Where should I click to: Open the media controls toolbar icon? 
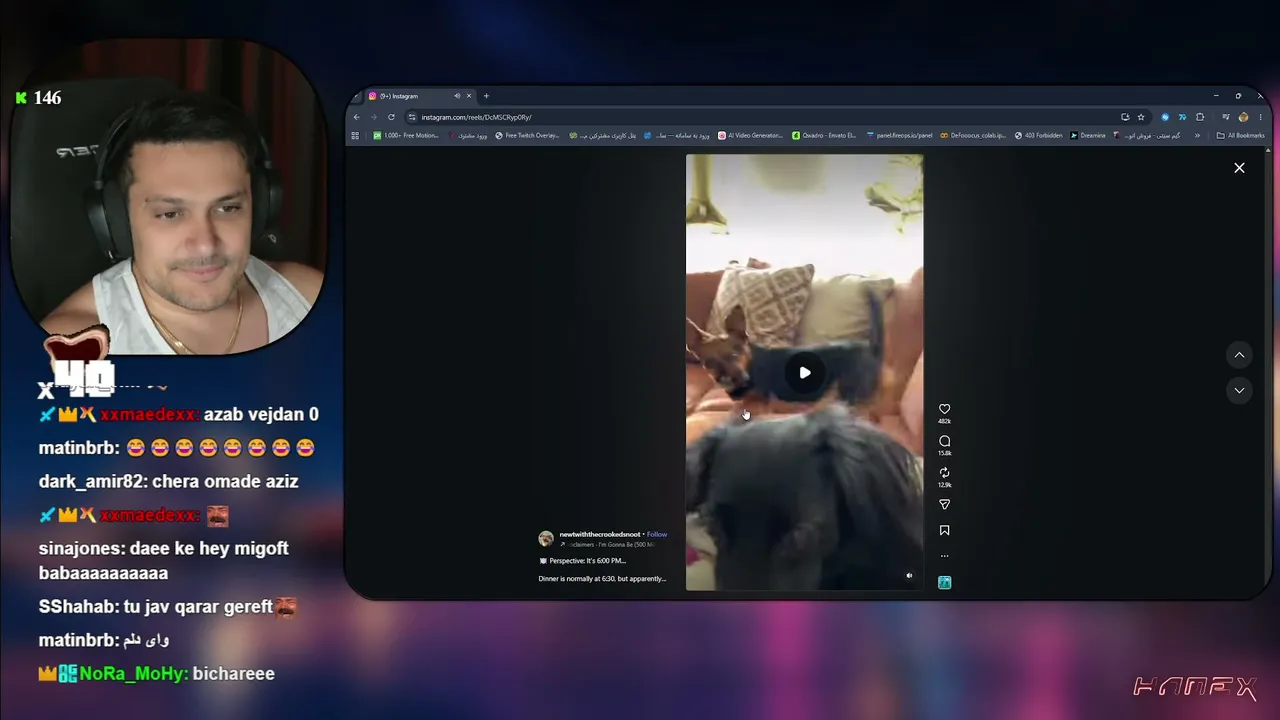pyautogui.click(x=1226, y=117)
